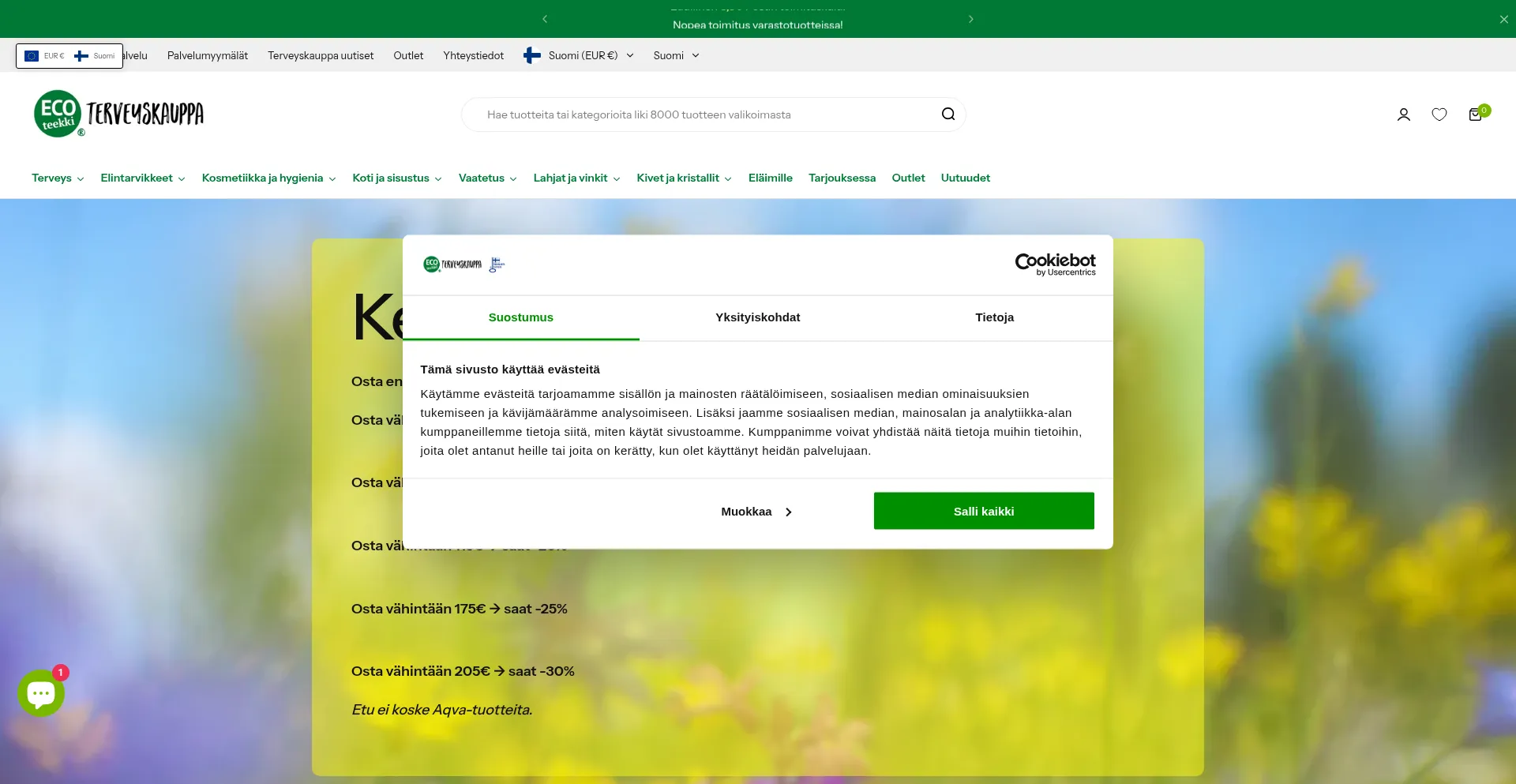Click the magnifying glass search icon
Image resolution: width=1516 pixels, height=784 pixels.
point(948,114)
